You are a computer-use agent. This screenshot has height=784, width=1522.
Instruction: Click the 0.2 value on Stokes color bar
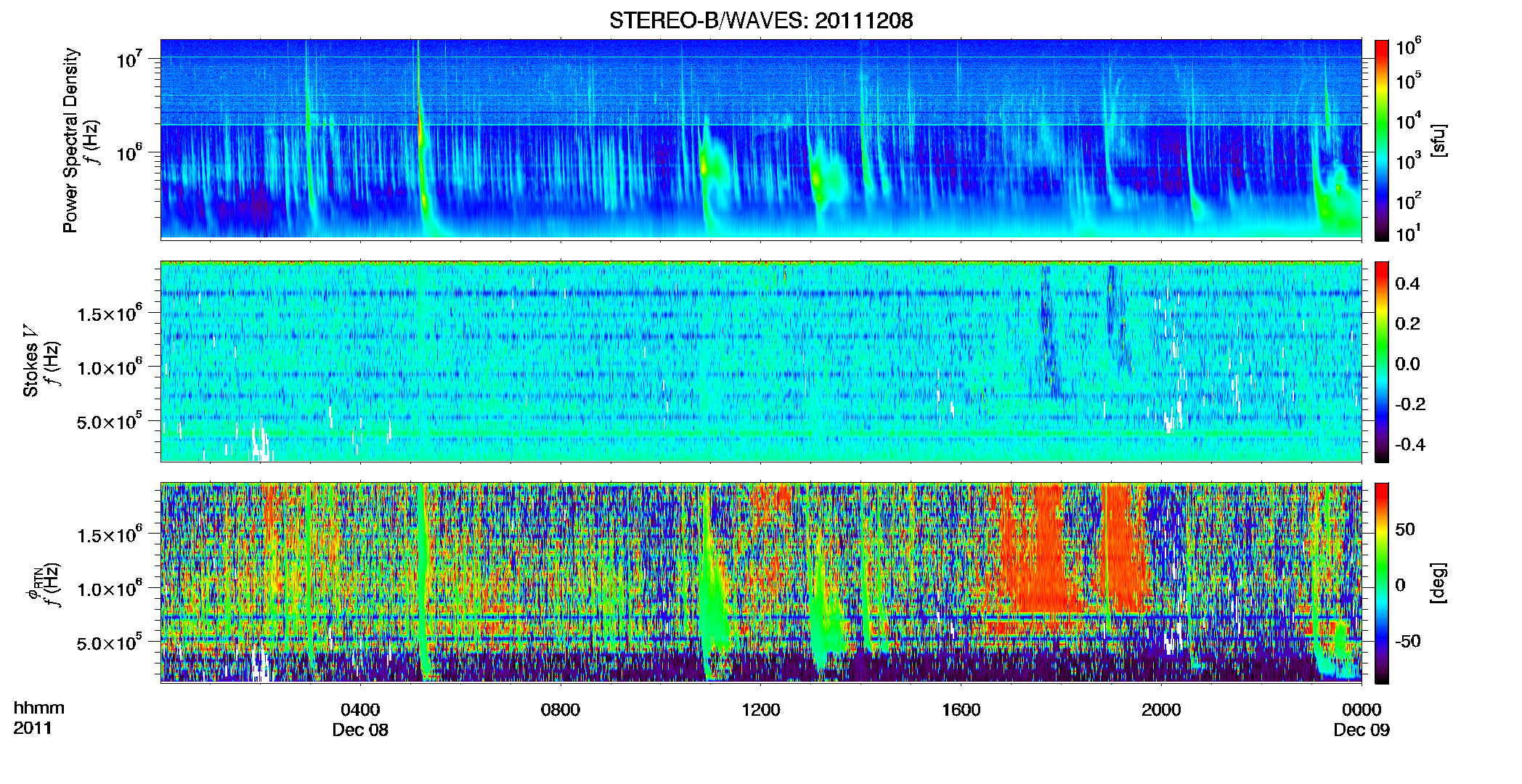(1407, 324)
